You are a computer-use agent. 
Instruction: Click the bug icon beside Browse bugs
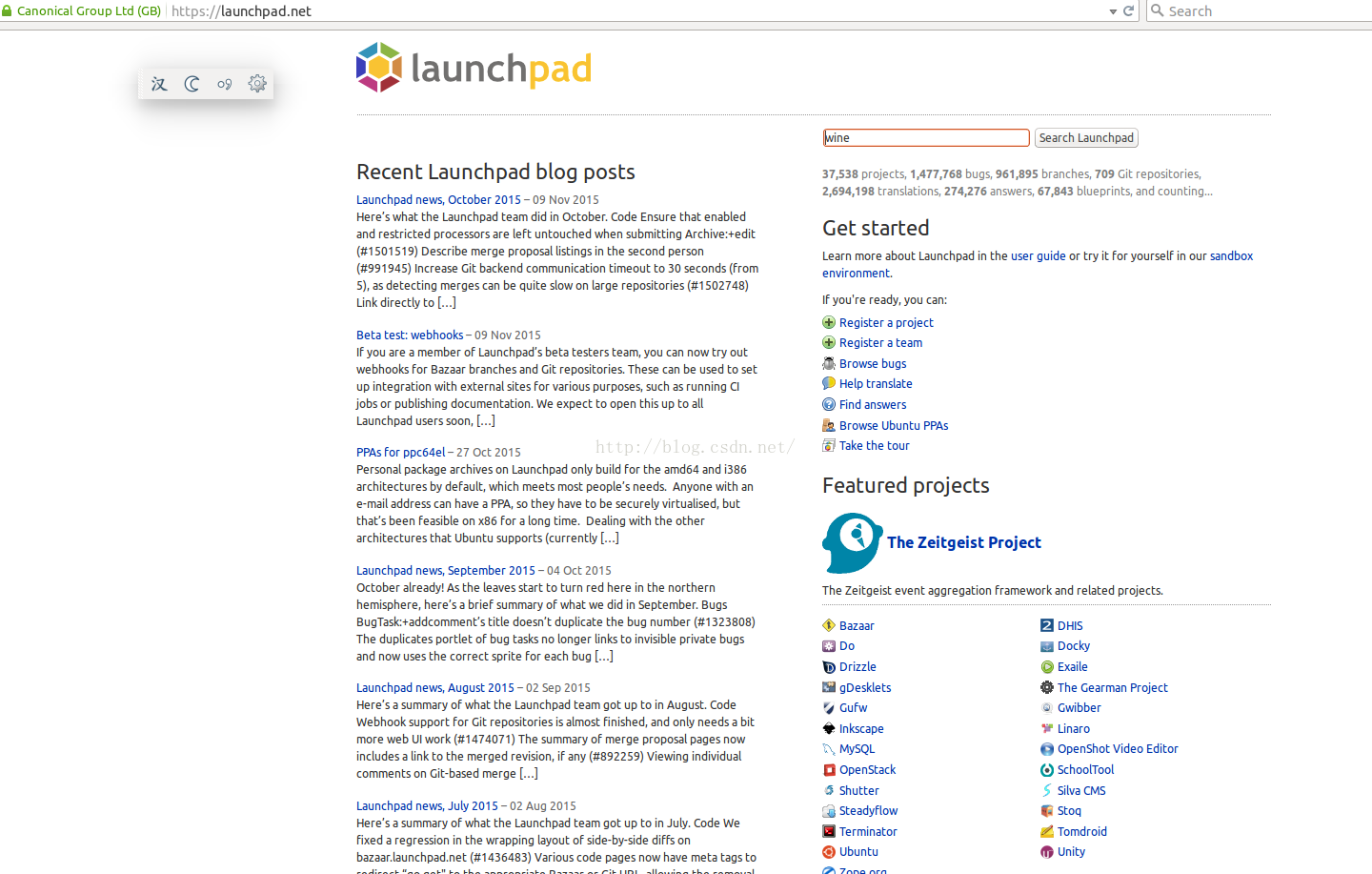829,363
